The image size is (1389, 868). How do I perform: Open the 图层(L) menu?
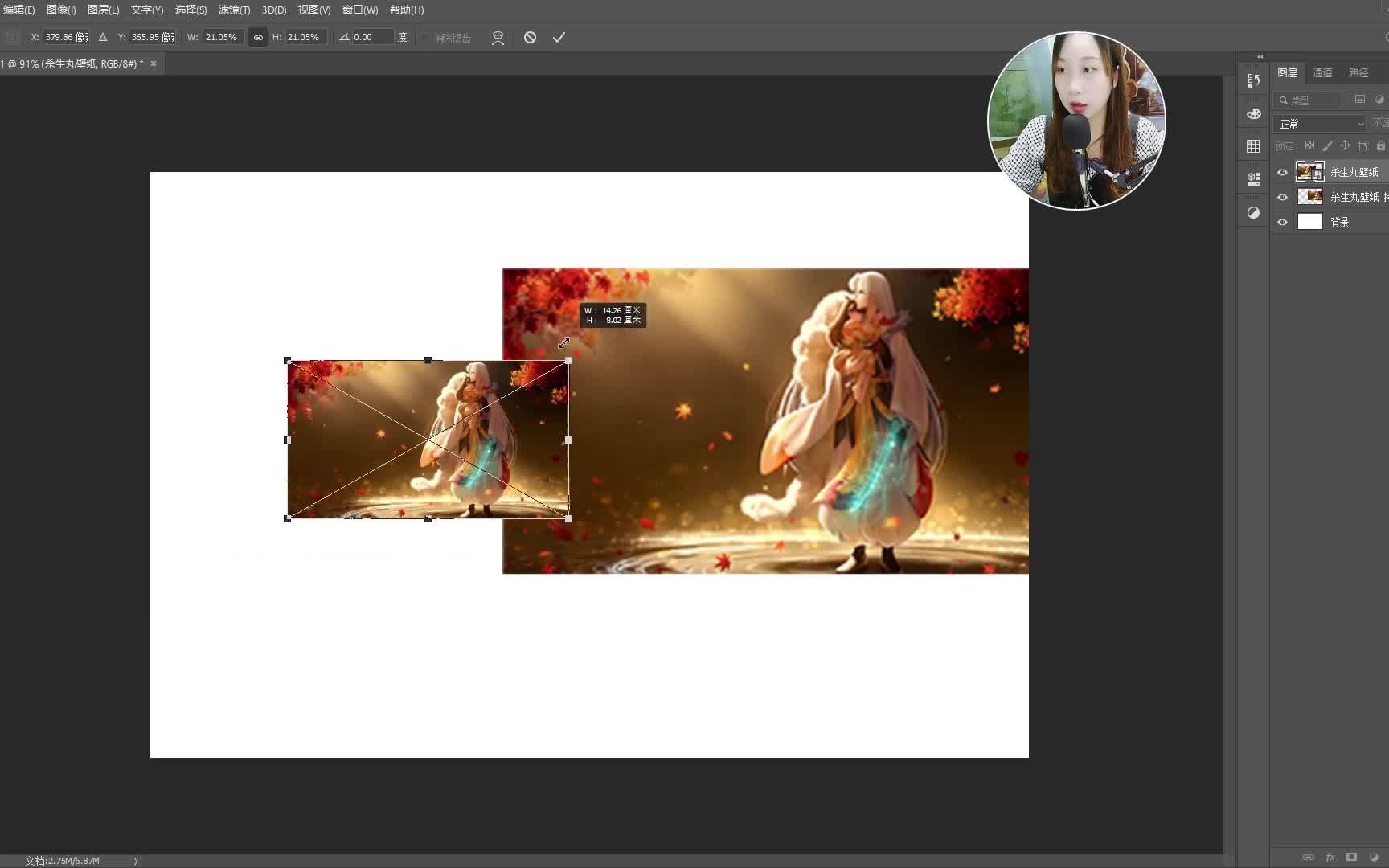(x=103, y=10)
